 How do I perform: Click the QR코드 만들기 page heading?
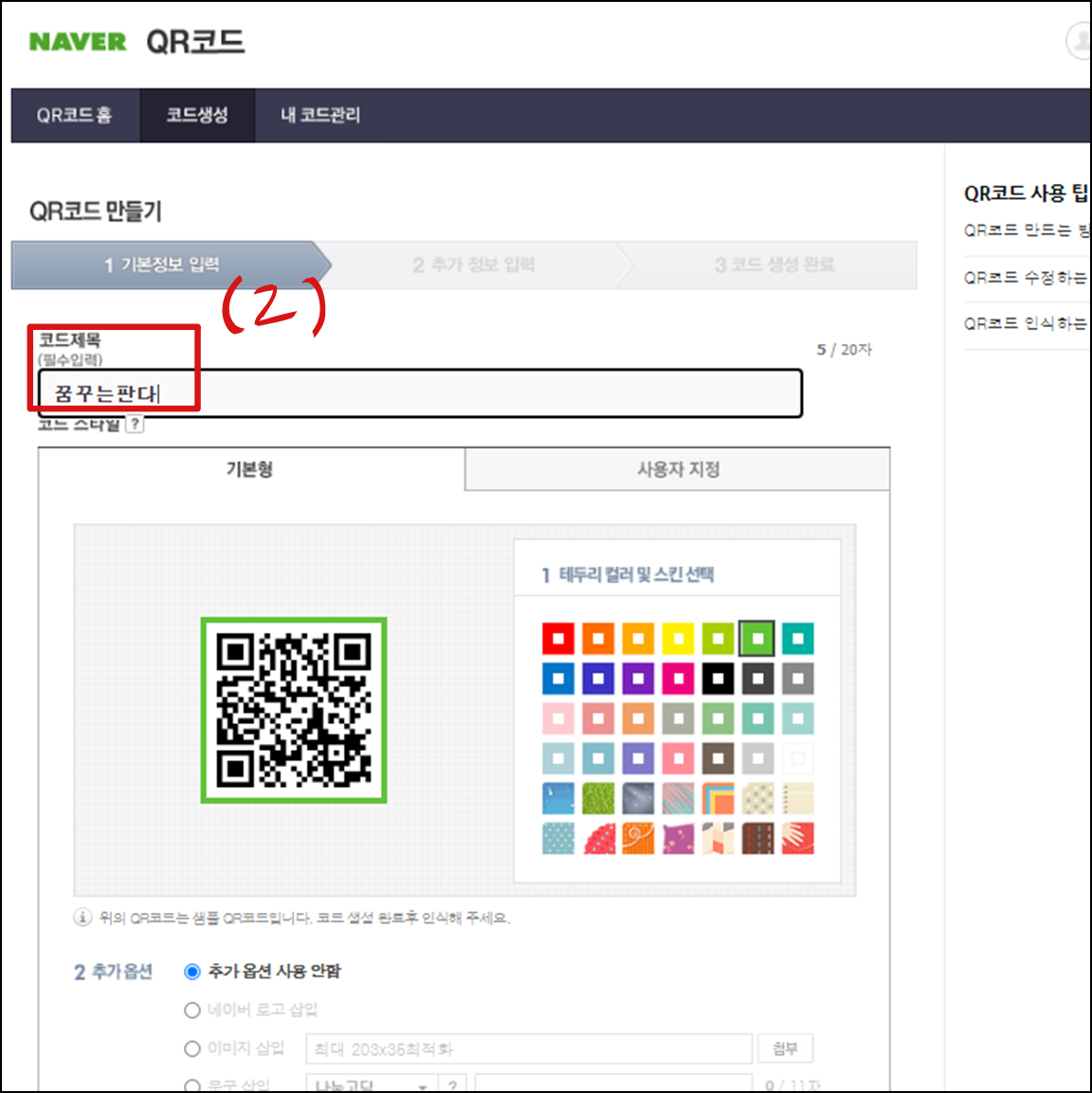tap(96, 211)
